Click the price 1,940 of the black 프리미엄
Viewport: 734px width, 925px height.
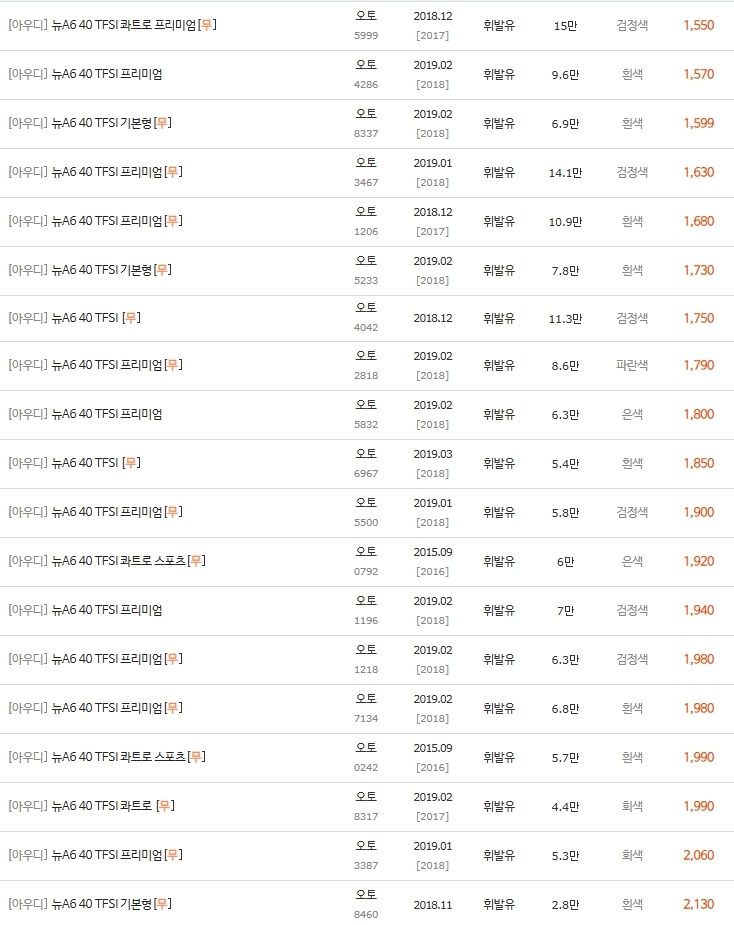tap(699, 610)
